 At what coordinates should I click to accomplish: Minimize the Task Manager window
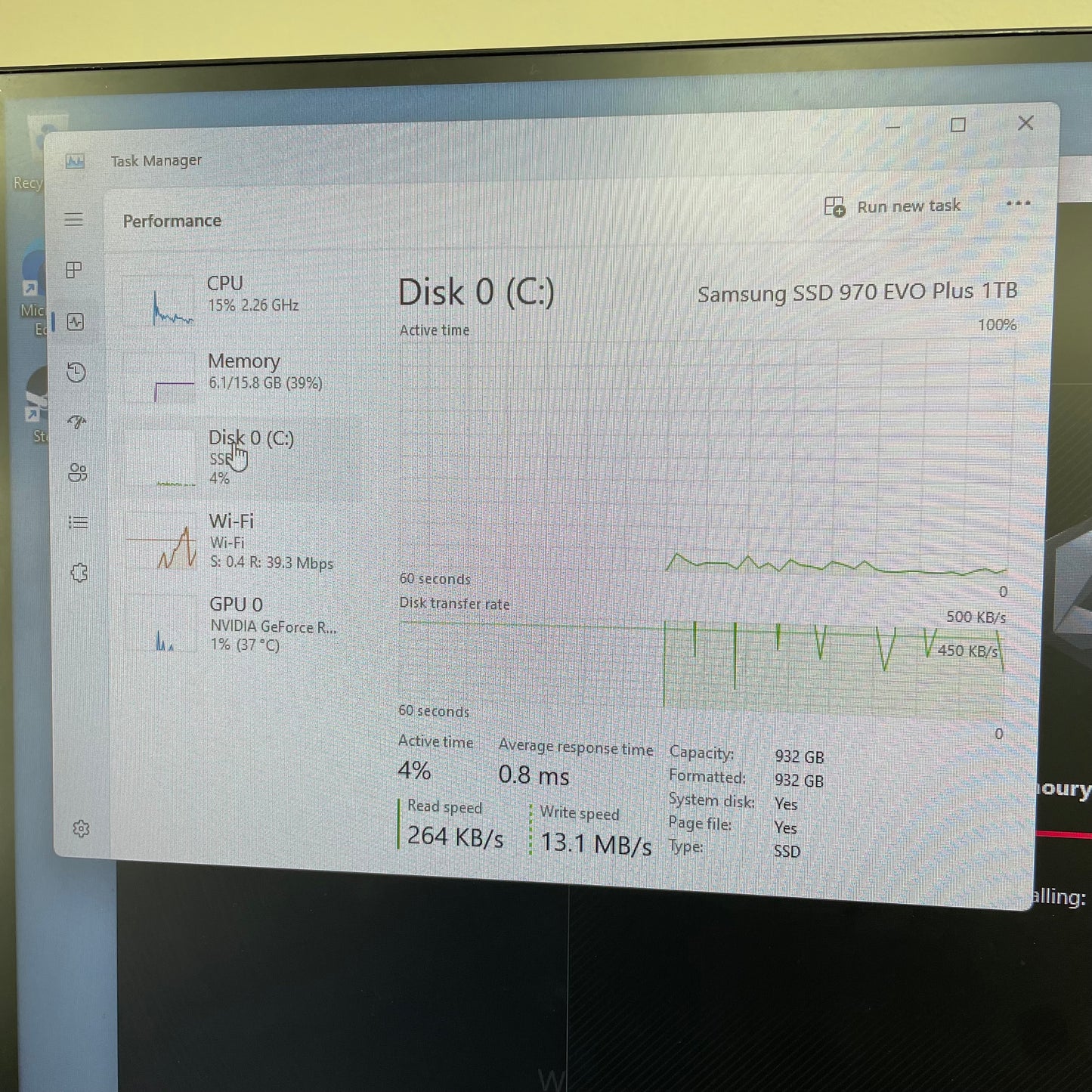[x=892, y=127]
